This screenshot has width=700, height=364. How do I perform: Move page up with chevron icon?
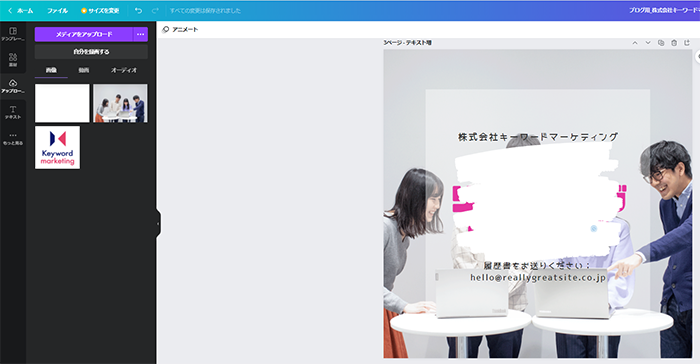click(x=635, y=43)
